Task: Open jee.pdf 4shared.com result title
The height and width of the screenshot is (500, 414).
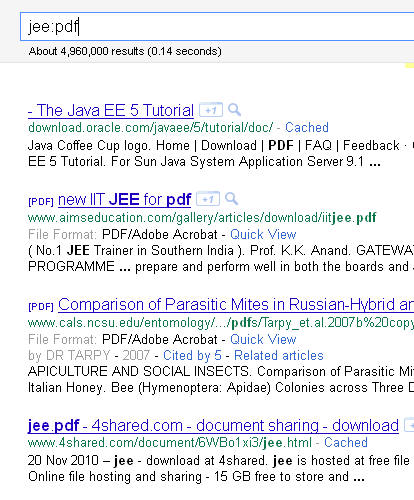Action: pyautogui.click(x=213, y=426)
